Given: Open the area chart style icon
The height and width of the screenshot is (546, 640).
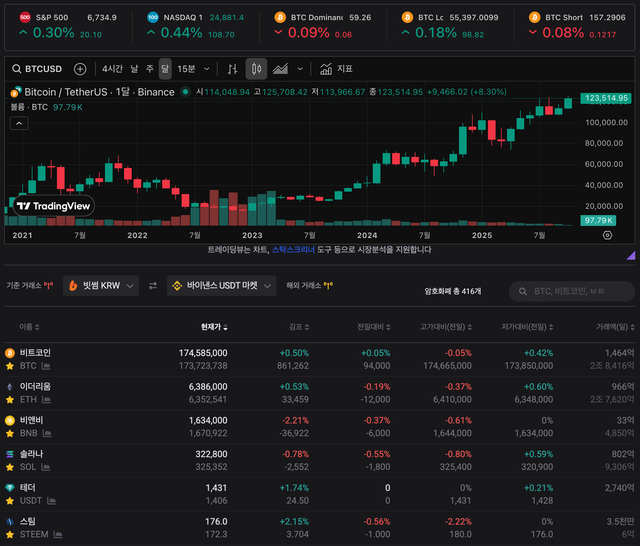Looking at the screenshot, I should pyautogui.click(x=281, y=69).
